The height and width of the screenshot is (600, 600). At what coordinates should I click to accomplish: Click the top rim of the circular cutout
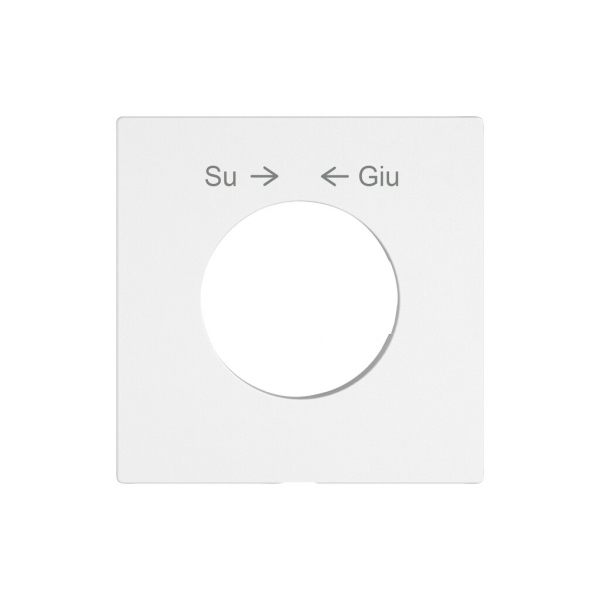[299, 201]
